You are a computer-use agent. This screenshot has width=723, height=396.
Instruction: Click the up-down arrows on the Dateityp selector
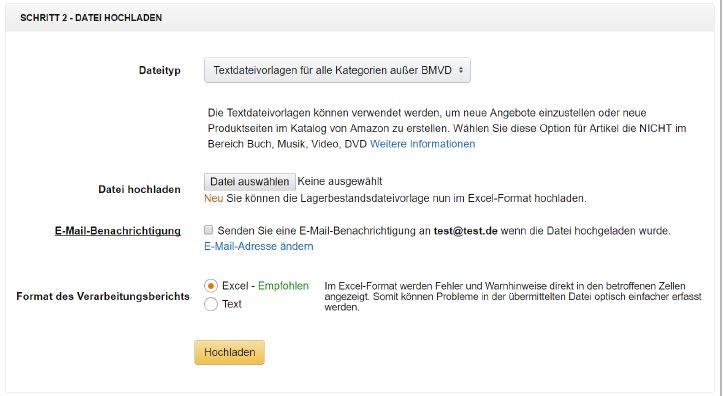pos(461,71)
